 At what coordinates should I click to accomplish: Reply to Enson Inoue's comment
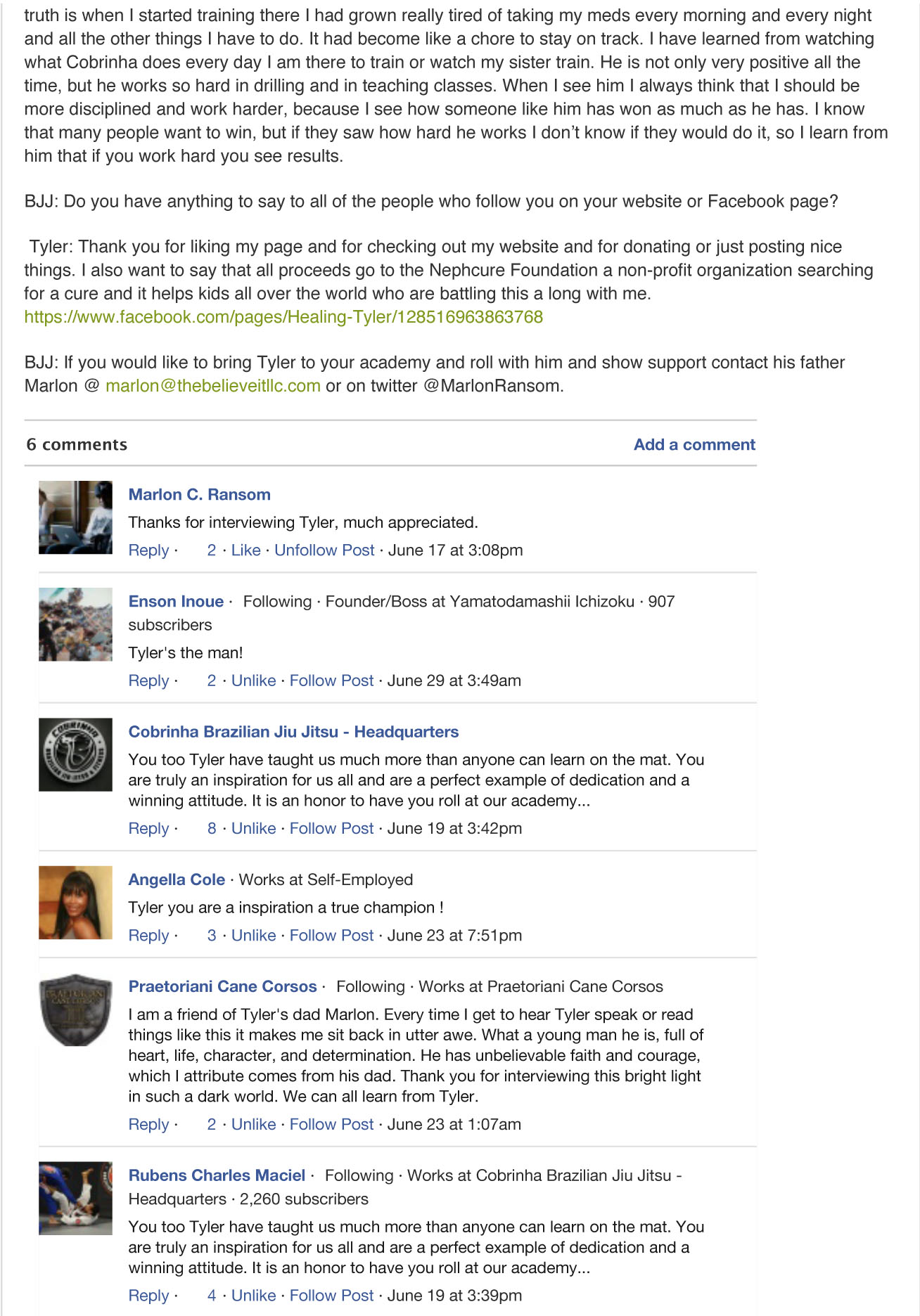(148, 681)
